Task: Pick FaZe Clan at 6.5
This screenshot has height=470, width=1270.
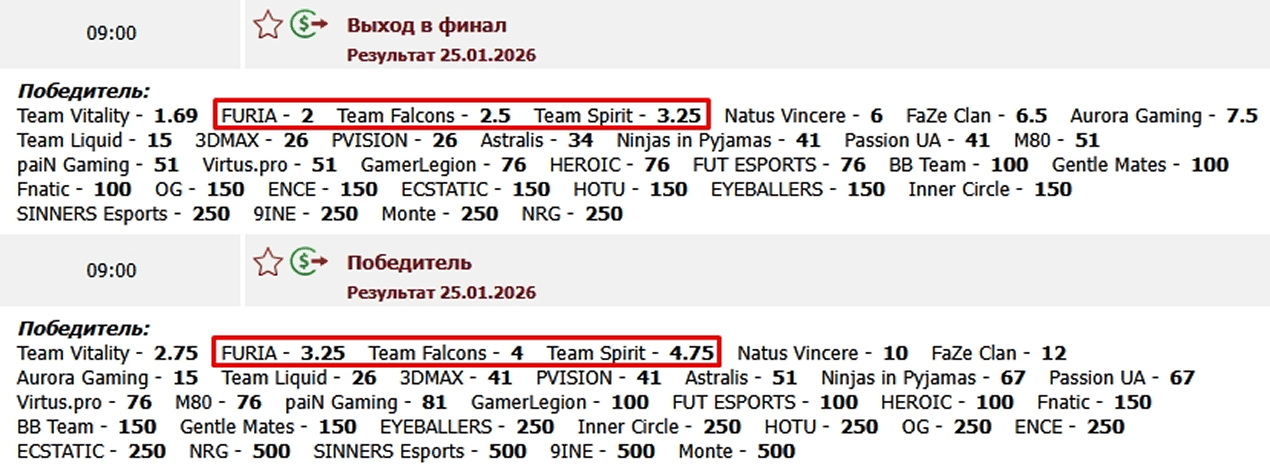Action: click(1031, 115)
